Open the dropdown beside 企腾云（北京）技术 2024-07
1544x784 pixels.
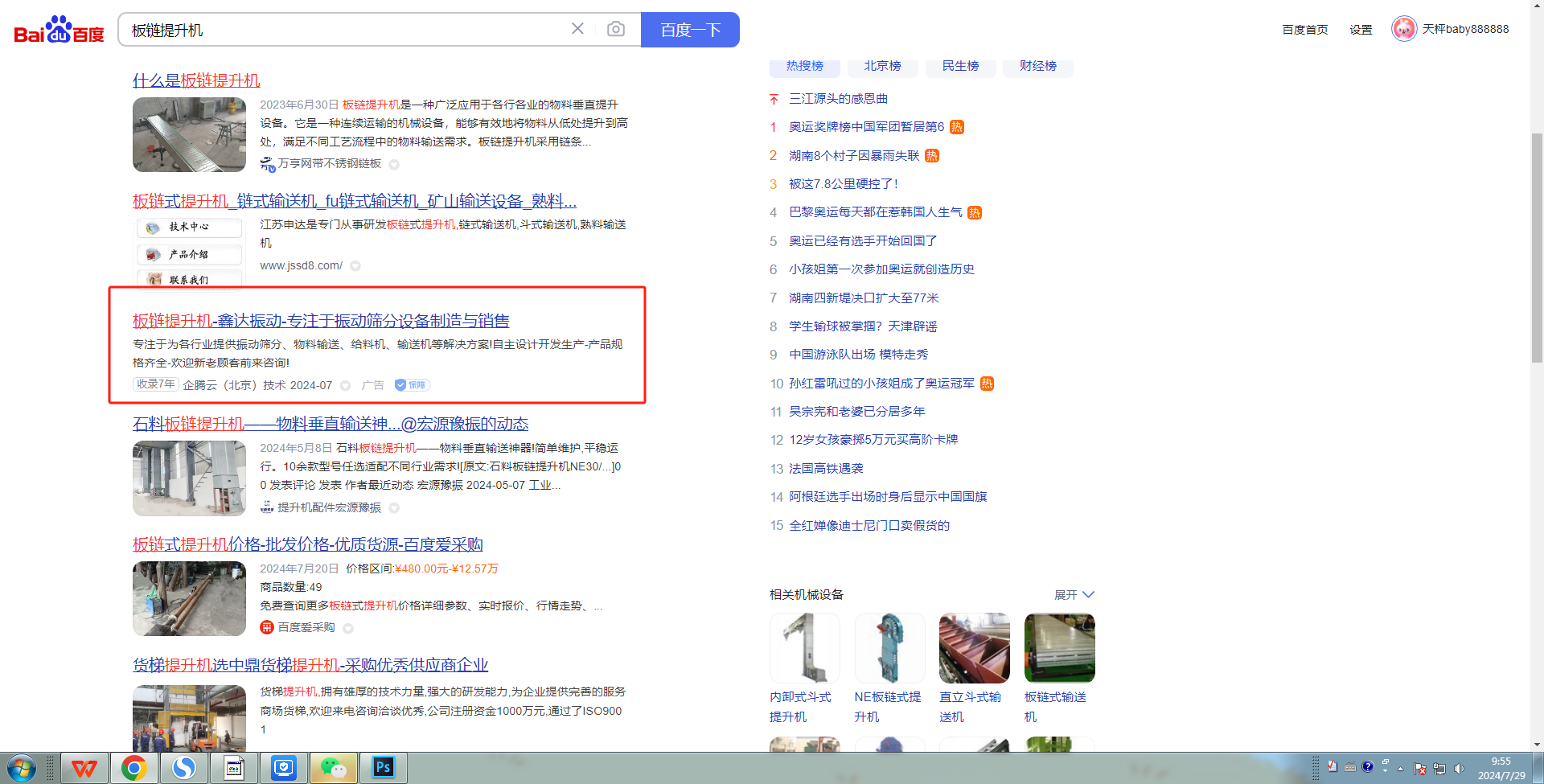coord(345,386)
